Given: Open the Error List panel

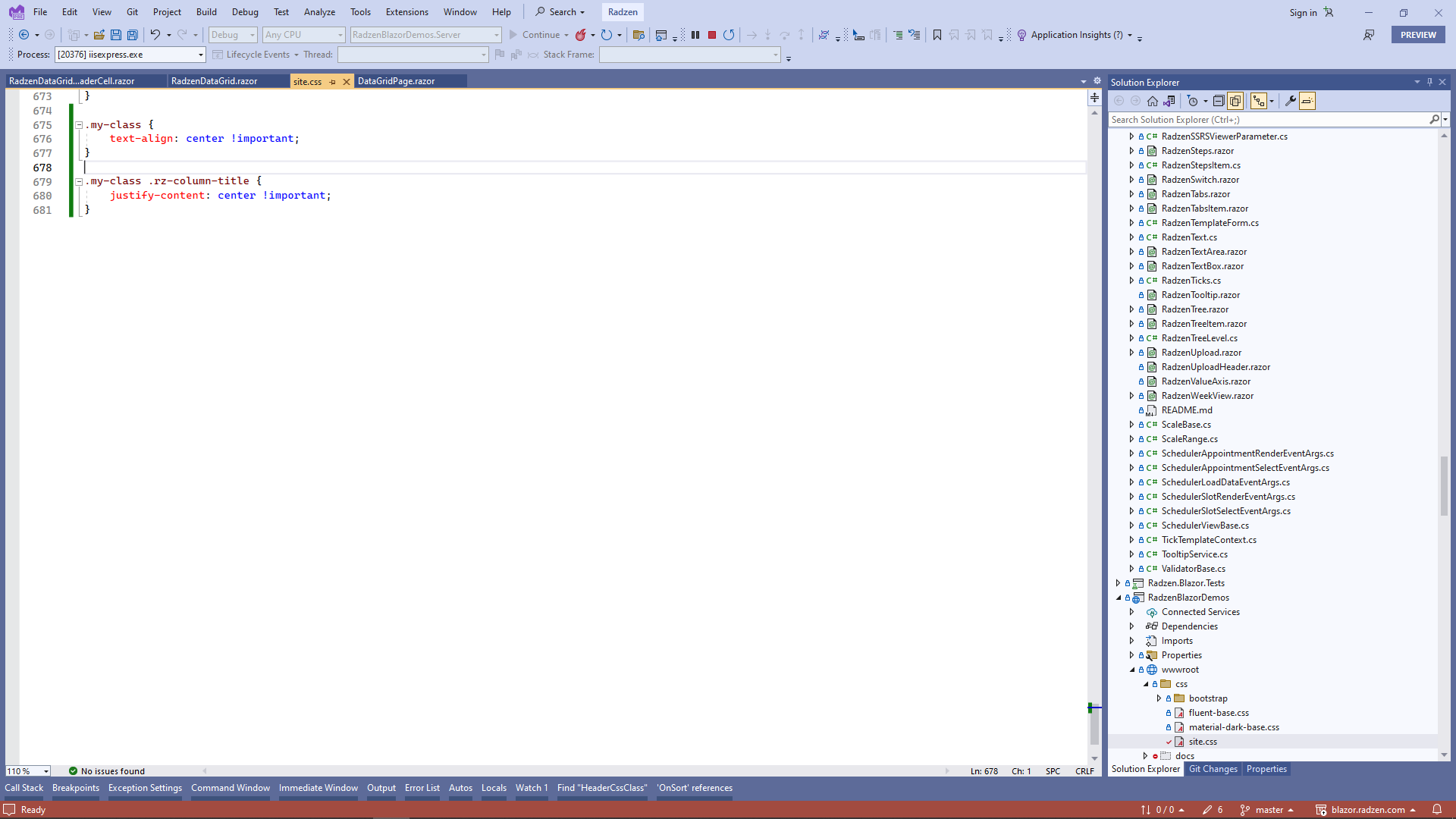Looking at the screenshot, I should pos(422,788).
